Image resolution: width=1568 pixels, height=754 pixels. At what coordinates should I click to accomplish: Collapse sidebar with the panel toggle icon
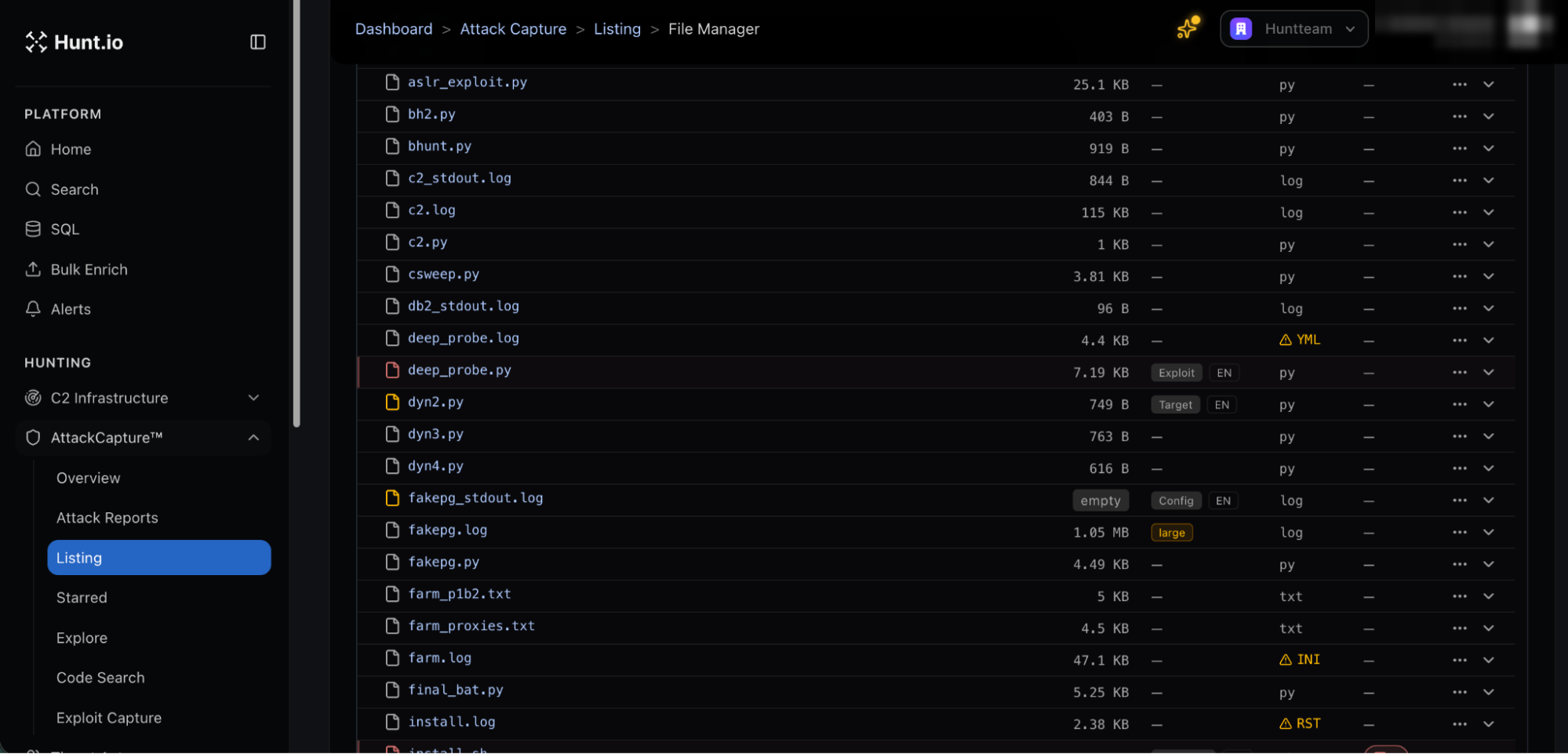pyautogui.click(x=257, y=42)
